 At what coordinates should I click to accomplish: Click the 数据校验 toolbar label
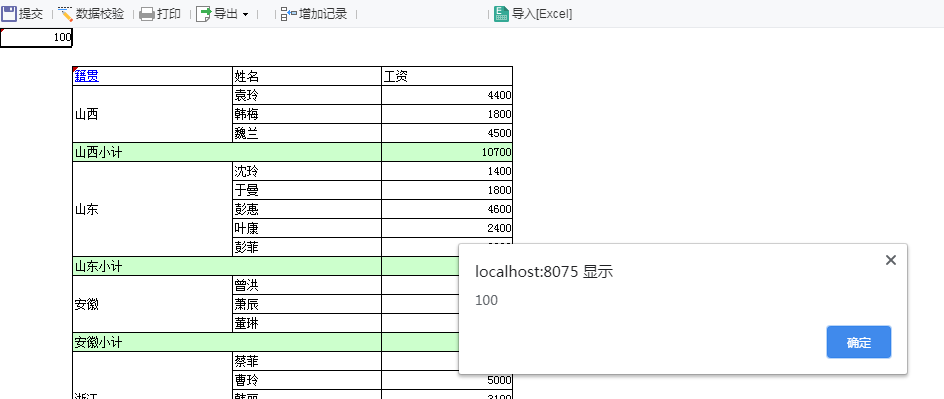coord(100,14)
